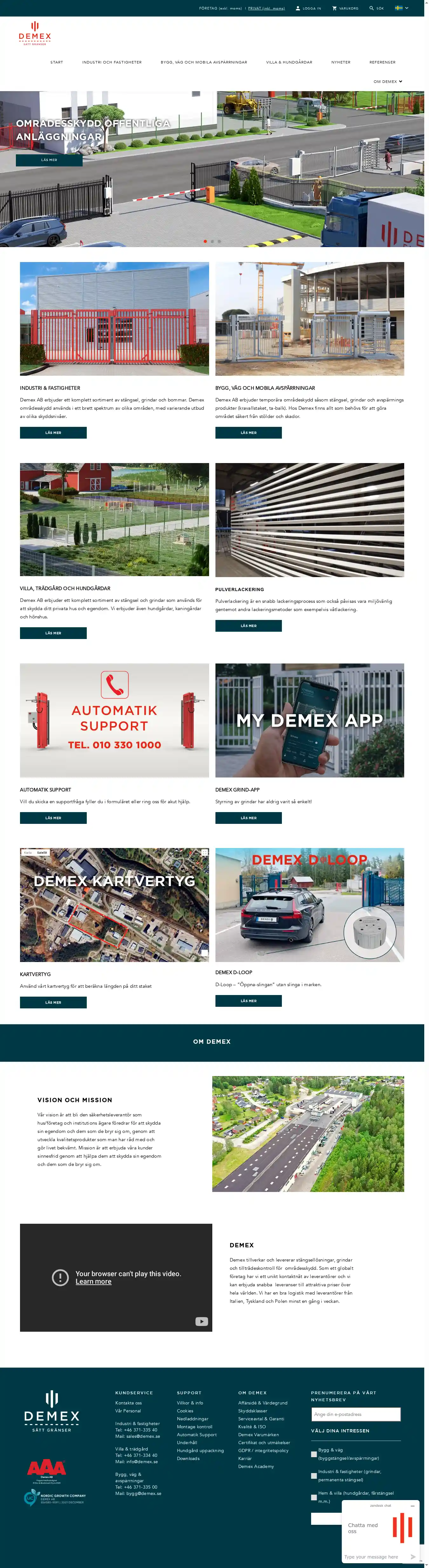The width and height of the screenshot is (429, 1568).
Task: Check the Bygg & väg interest checkbox
Action: pyautogui.click(x=314, y=1454)
